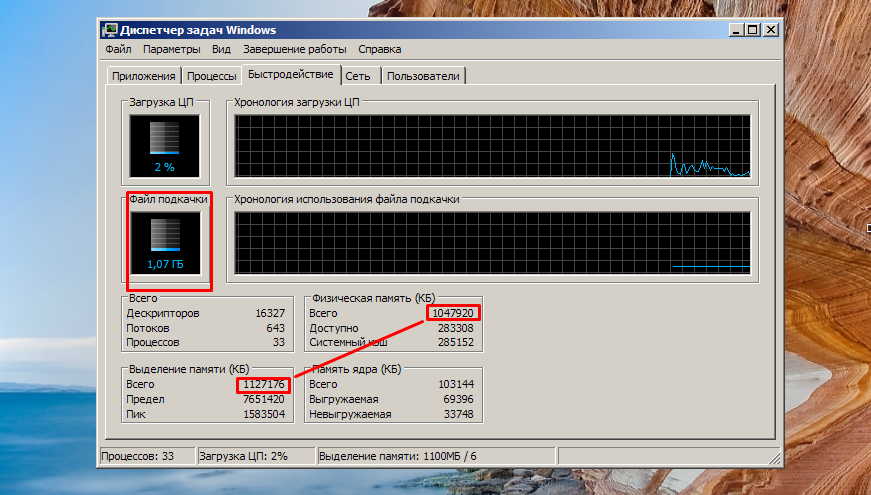
Task: Click the Физическая память (КБ) heading
Action: (x=373, y=298)
